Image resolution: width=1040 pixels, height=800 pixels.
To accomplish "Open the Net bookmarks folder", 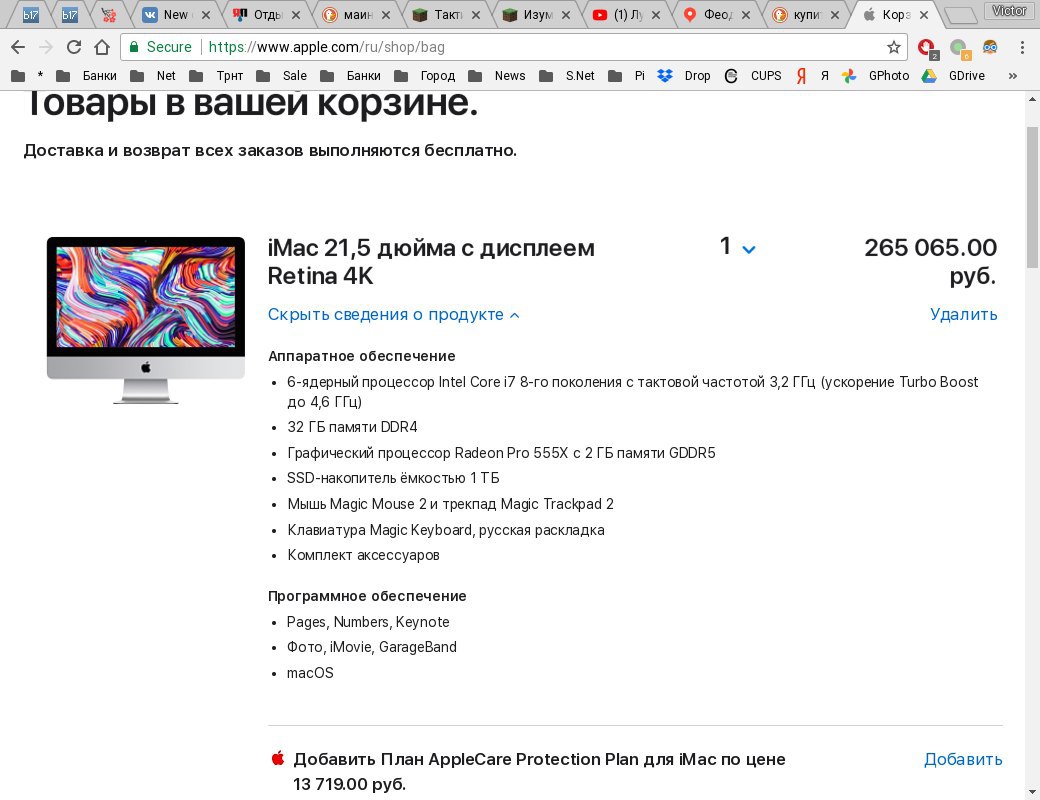I will tap(153, 76).
